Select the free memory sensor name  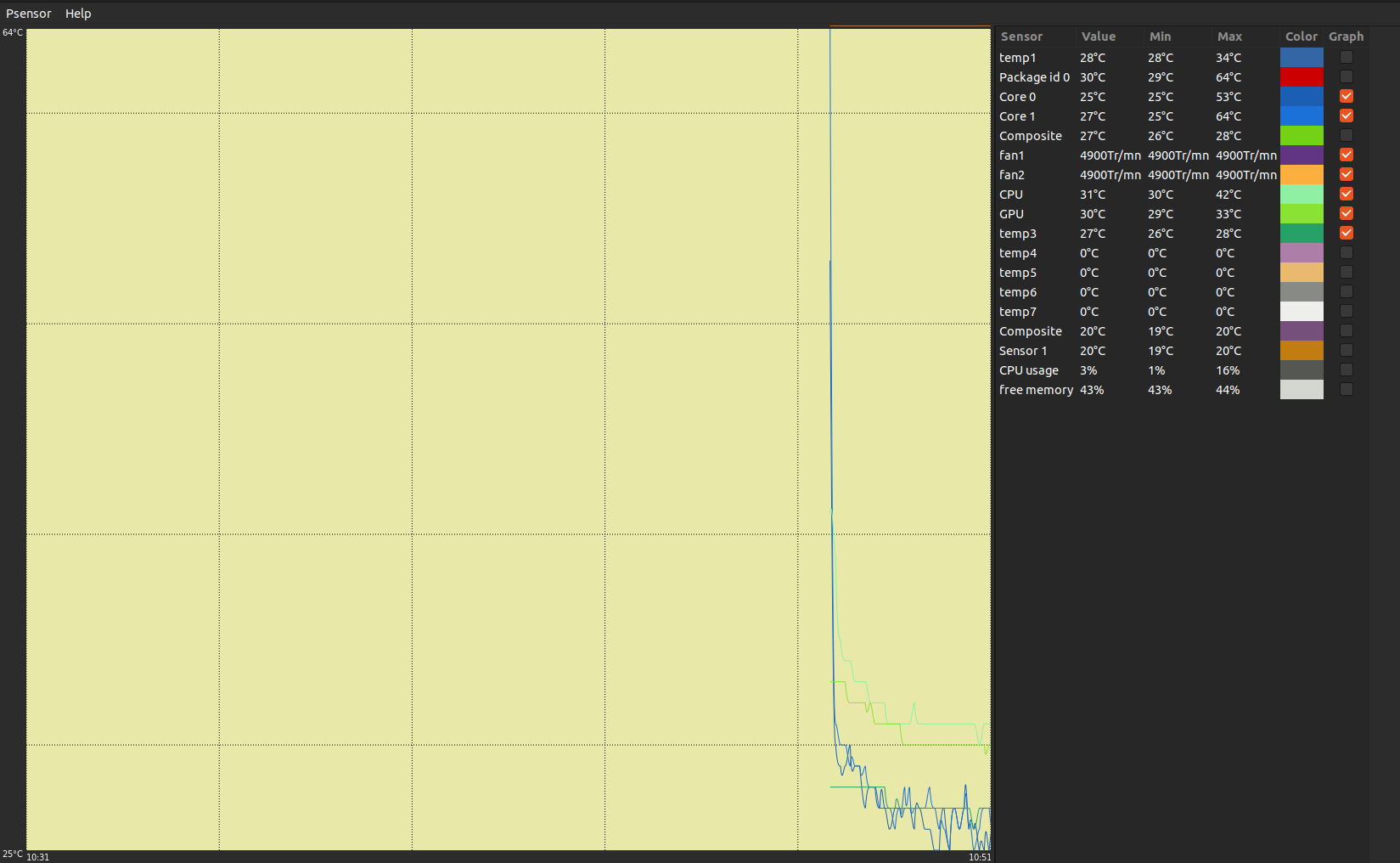[x=1036, y=390]
